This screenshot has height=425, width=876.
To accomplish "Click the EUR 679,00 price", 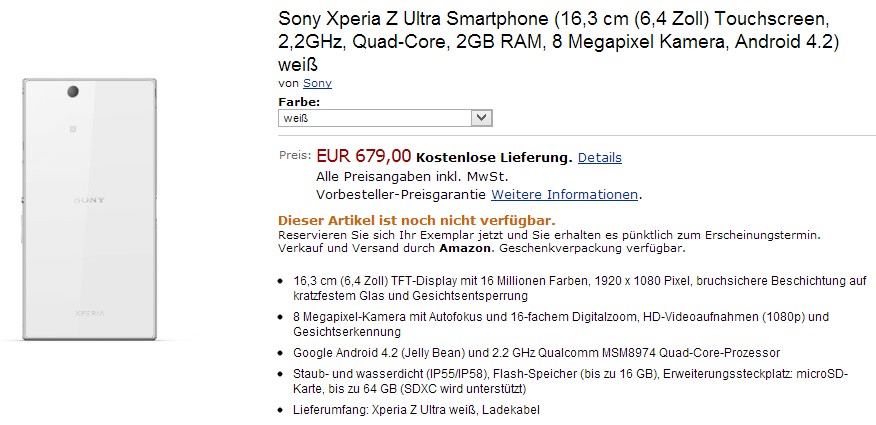I will point(363,156).
